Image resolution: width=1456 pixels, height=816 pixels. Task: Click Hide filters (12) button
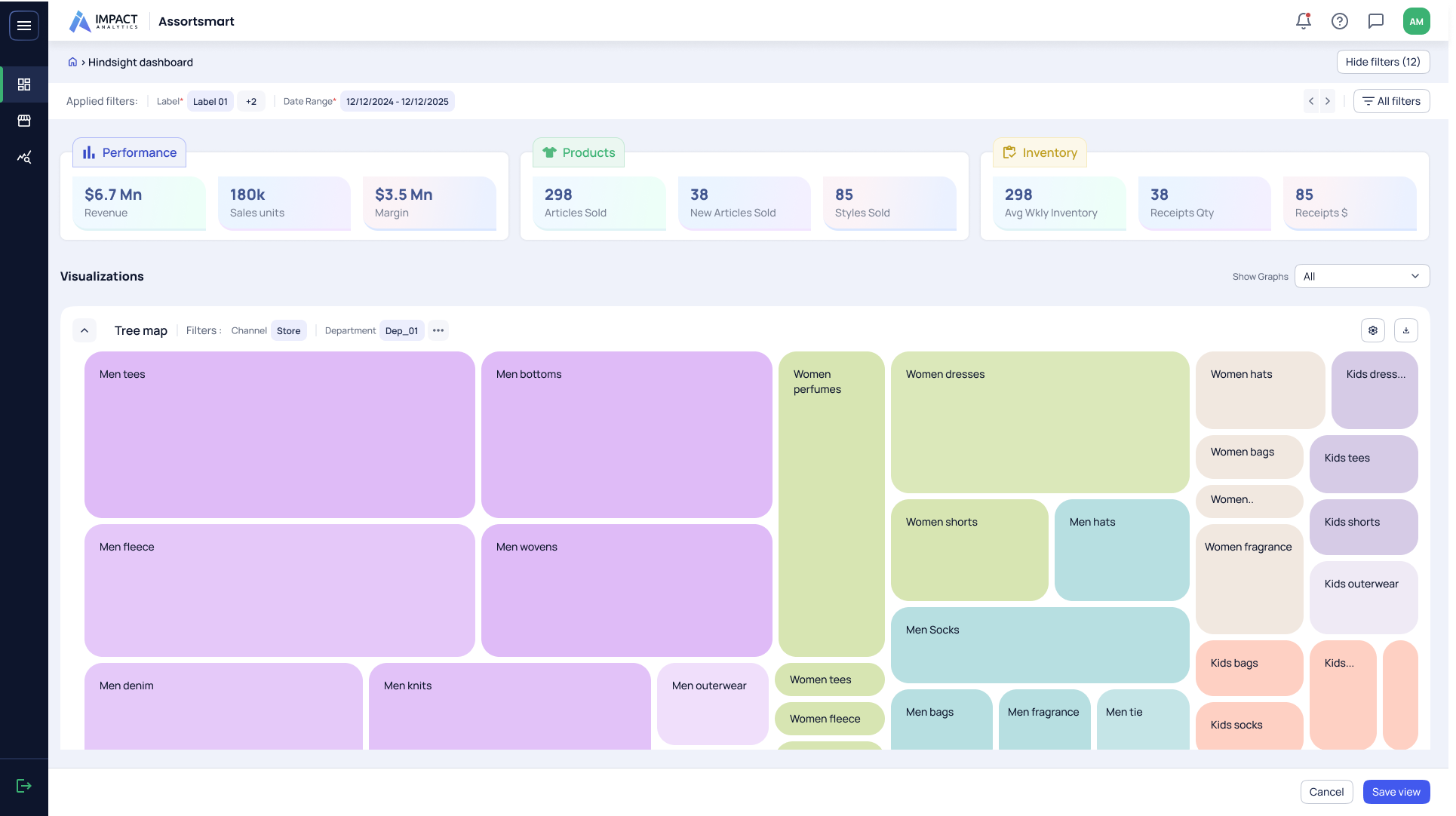pyautogui.click(x=1382, y=62)
